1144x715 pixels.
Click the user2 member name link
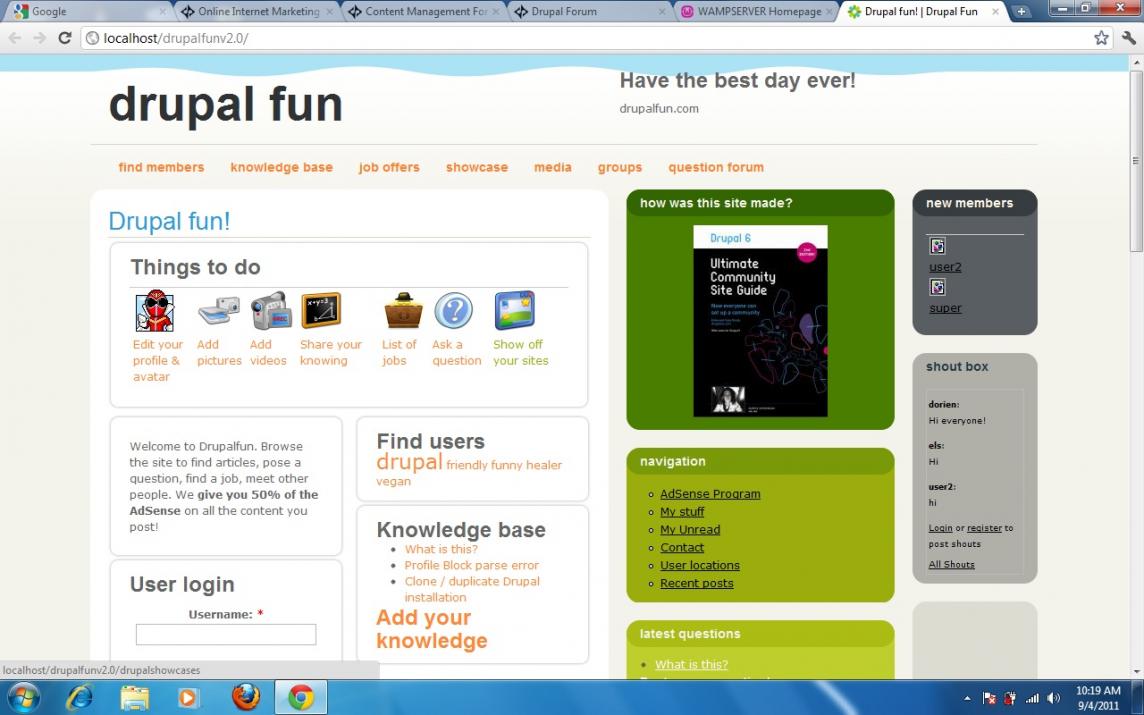(x=945, y=267)
